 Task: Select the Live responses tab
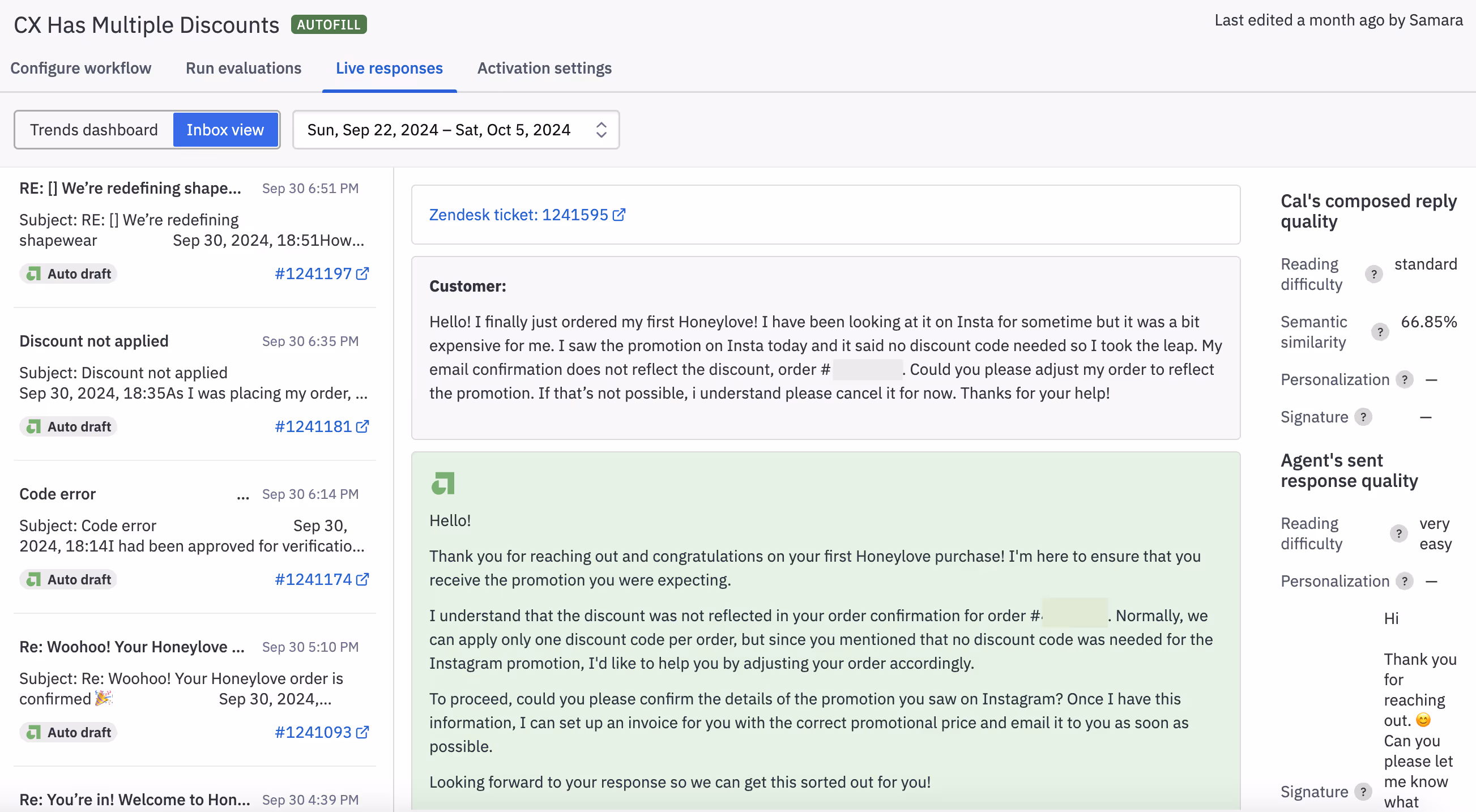(389, 68)
